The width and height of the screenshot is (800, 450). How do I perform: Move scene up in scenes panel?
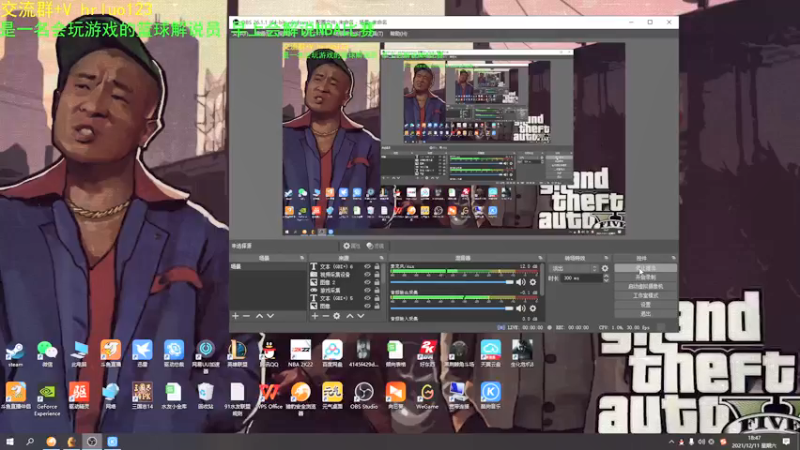click(x=259, y=316)
